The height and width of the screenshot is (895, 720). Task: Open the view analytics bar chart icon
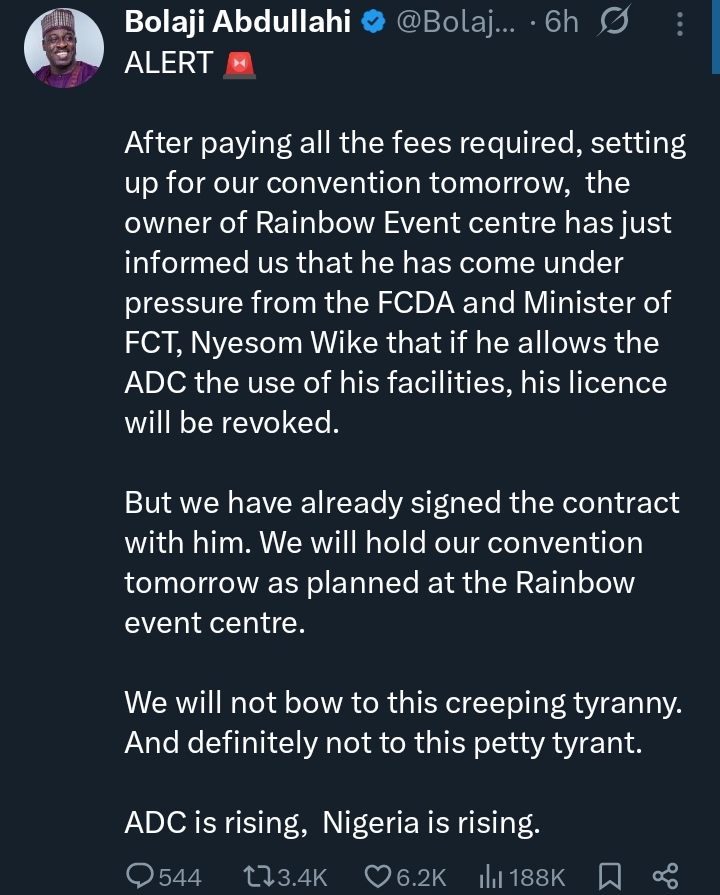pyautogui.click(x=489, y=876)
